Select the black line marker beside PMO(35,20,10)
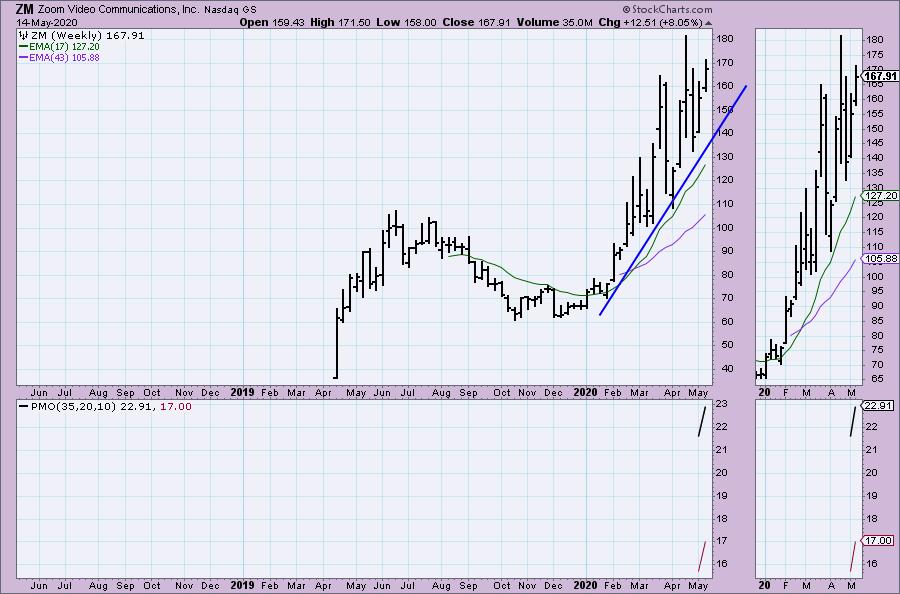 point(24,406)
